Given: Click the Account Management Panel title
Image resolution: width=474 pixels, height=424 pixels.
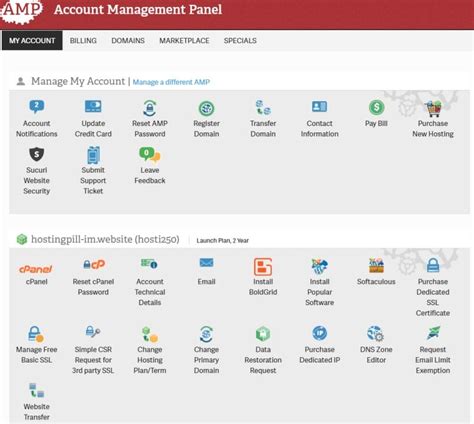Looking at the screenshot, I should coord(138,9).
